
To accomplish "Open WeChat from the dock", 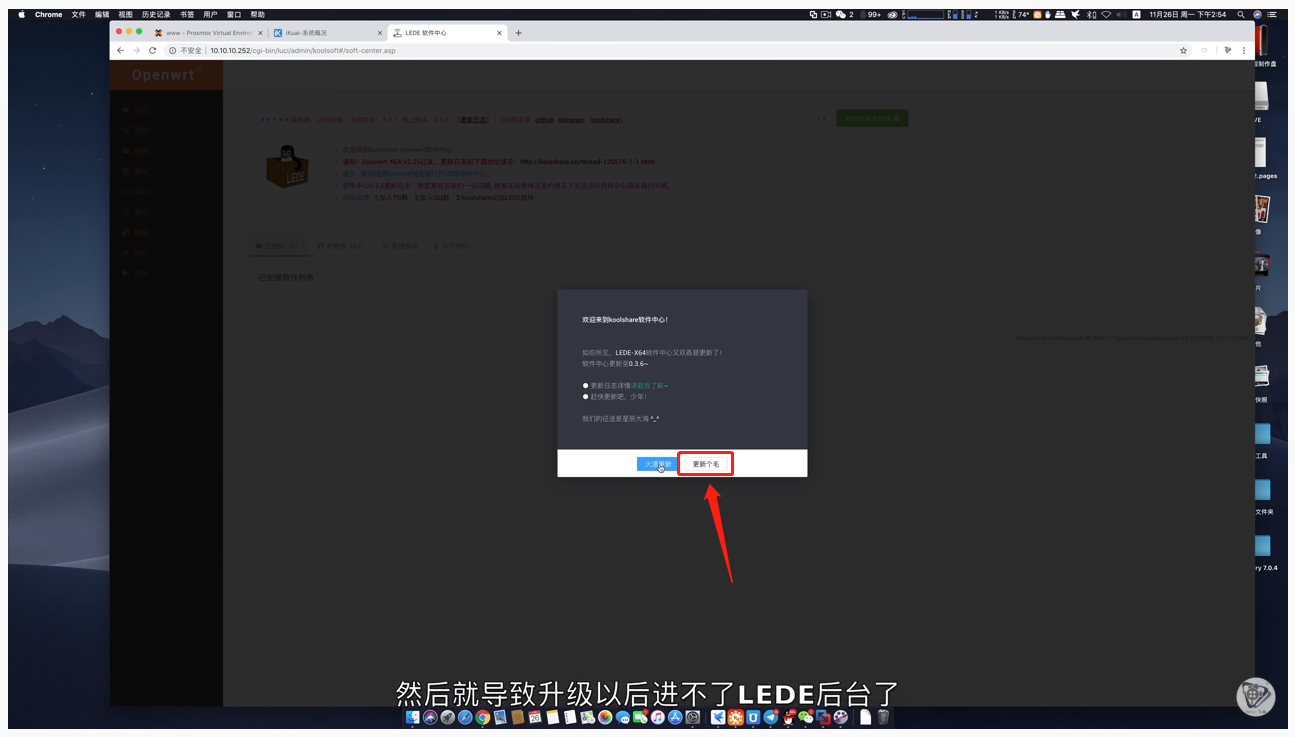I will point(806,717).
